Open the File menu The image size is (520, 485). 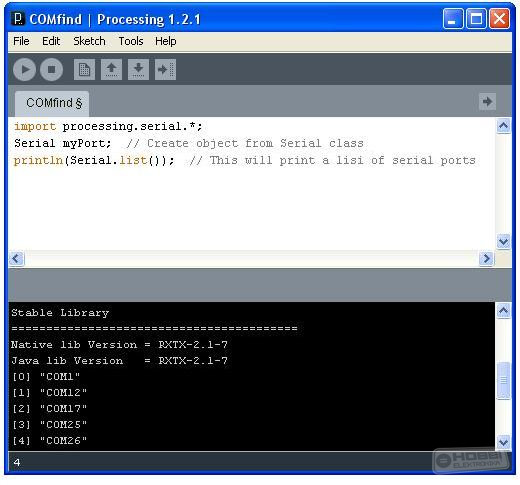pos(21,41)
